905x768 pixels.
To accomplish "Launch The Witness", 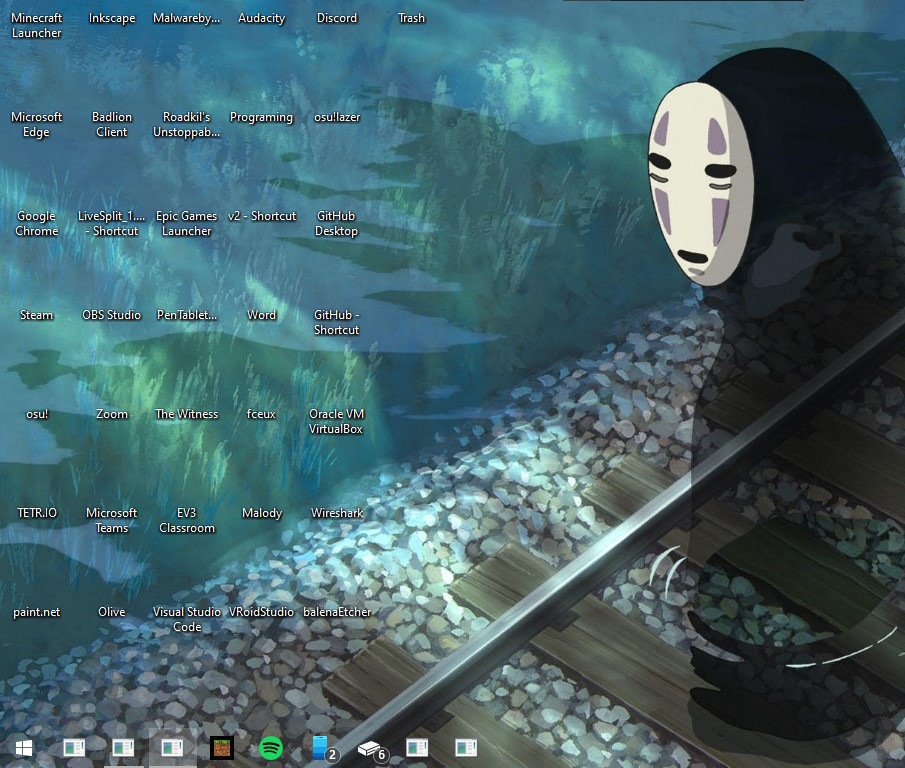I will [x=186, y=414].
